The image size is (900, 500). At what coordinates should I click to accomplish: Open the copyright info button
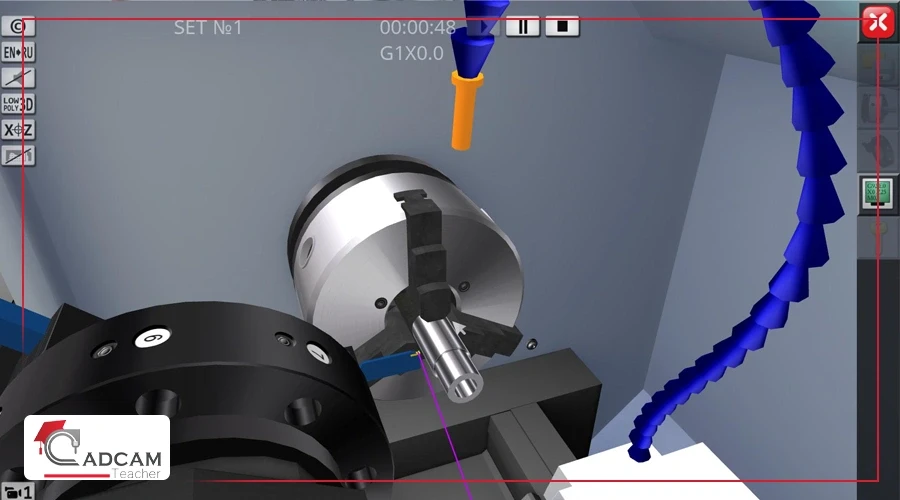[18, 26]
